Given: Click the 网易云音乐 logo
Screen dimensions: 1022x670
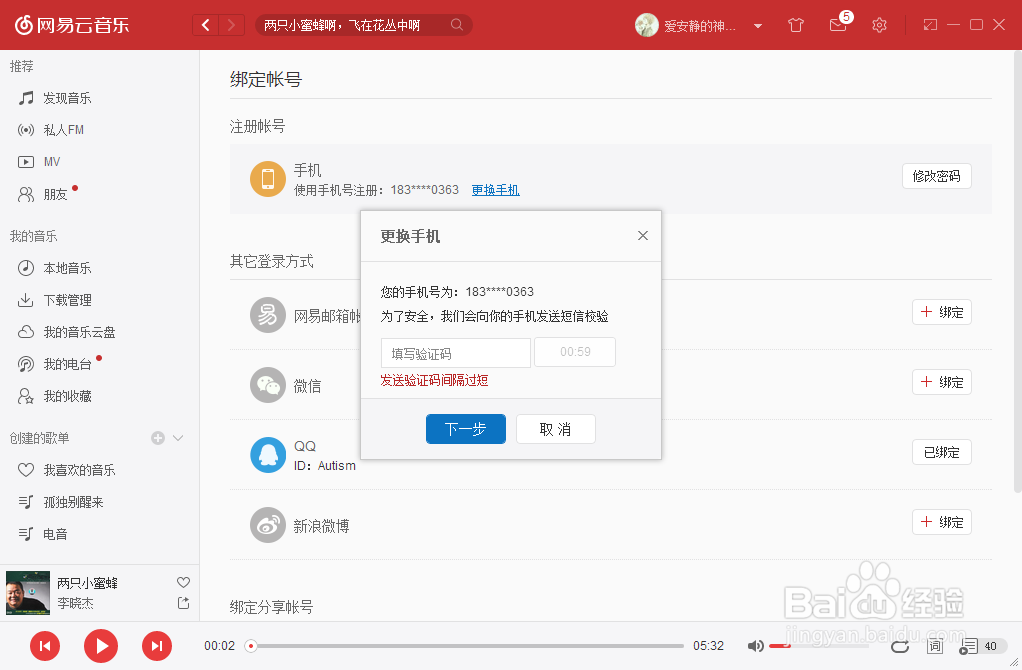Looking at the screenshot, I should click(72, 25).
